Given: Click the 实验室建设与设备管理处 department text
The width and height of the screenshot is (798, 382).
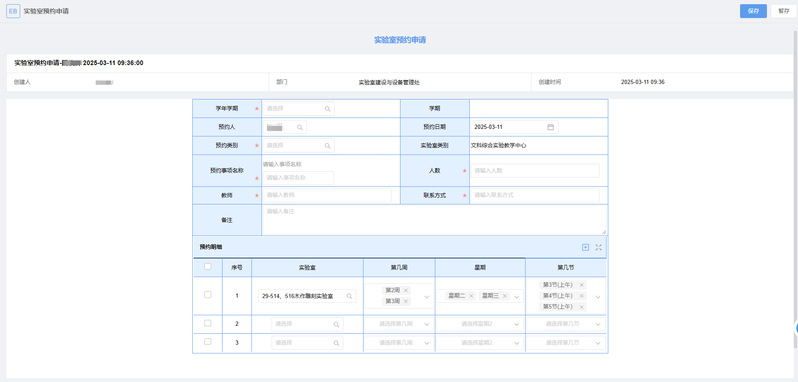Looking at the screenshot, I should [x=389, y=82].
